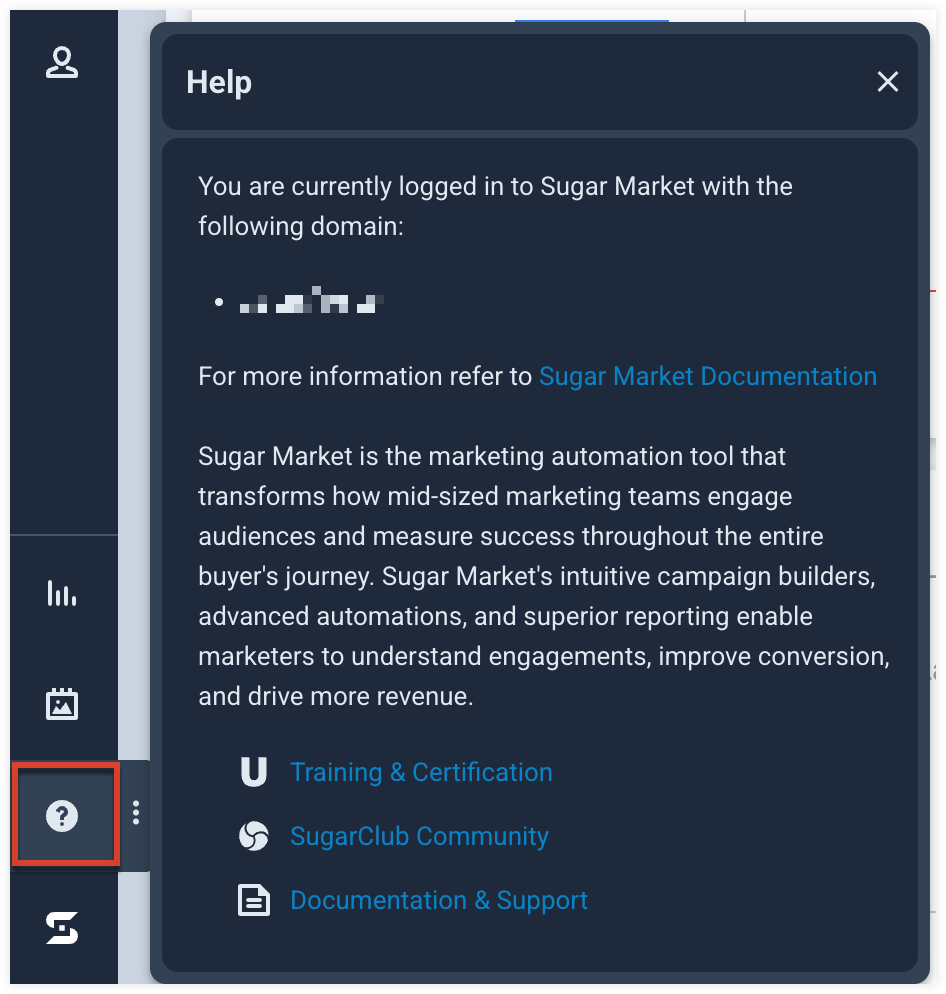Click the swirl icon beside SugarClub Community
This screenshot has width=946, height=994.
(x=254, y=836)
